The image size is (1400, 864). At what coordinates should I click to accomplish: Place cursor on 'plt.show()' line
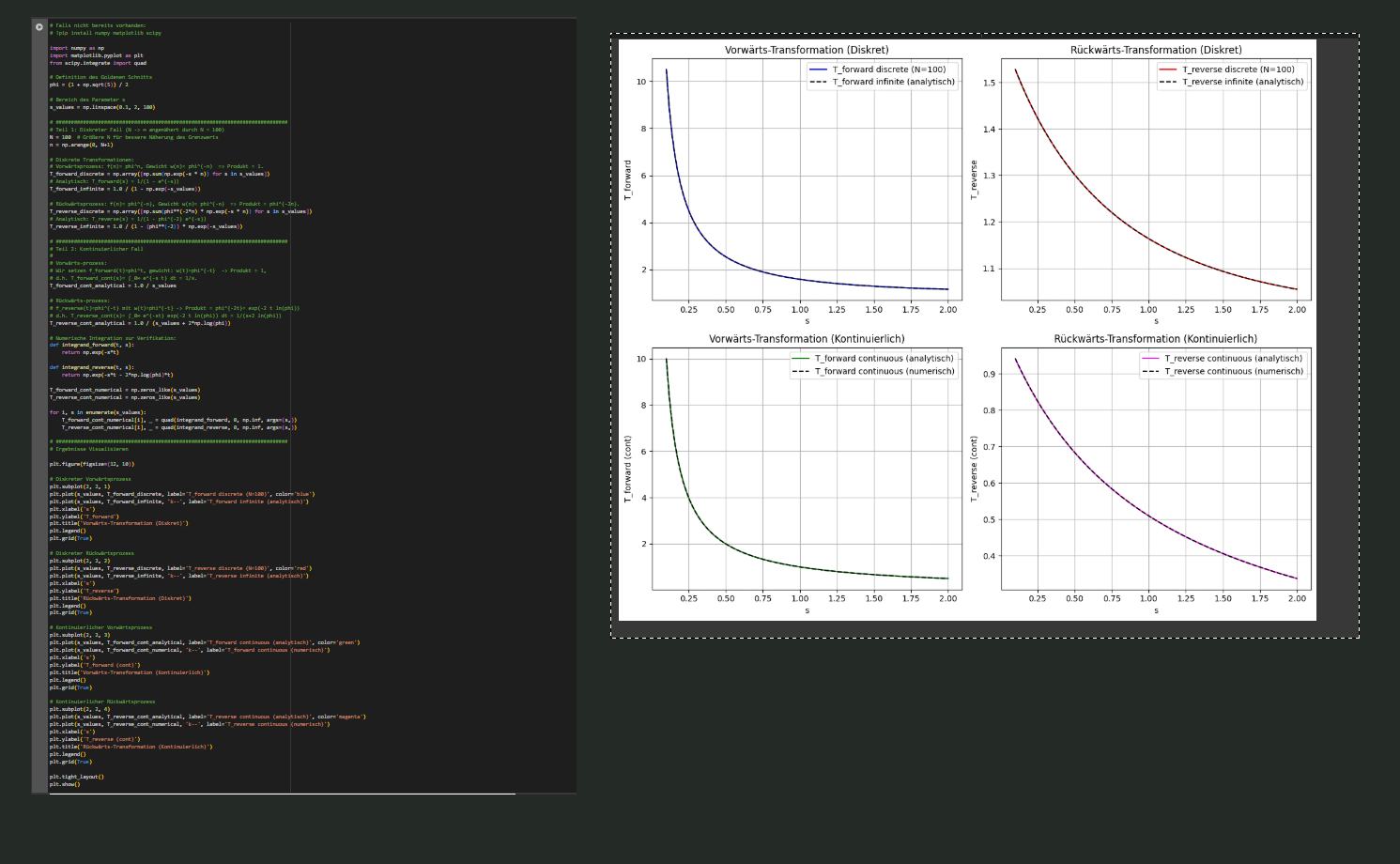(x=65, y=784)
